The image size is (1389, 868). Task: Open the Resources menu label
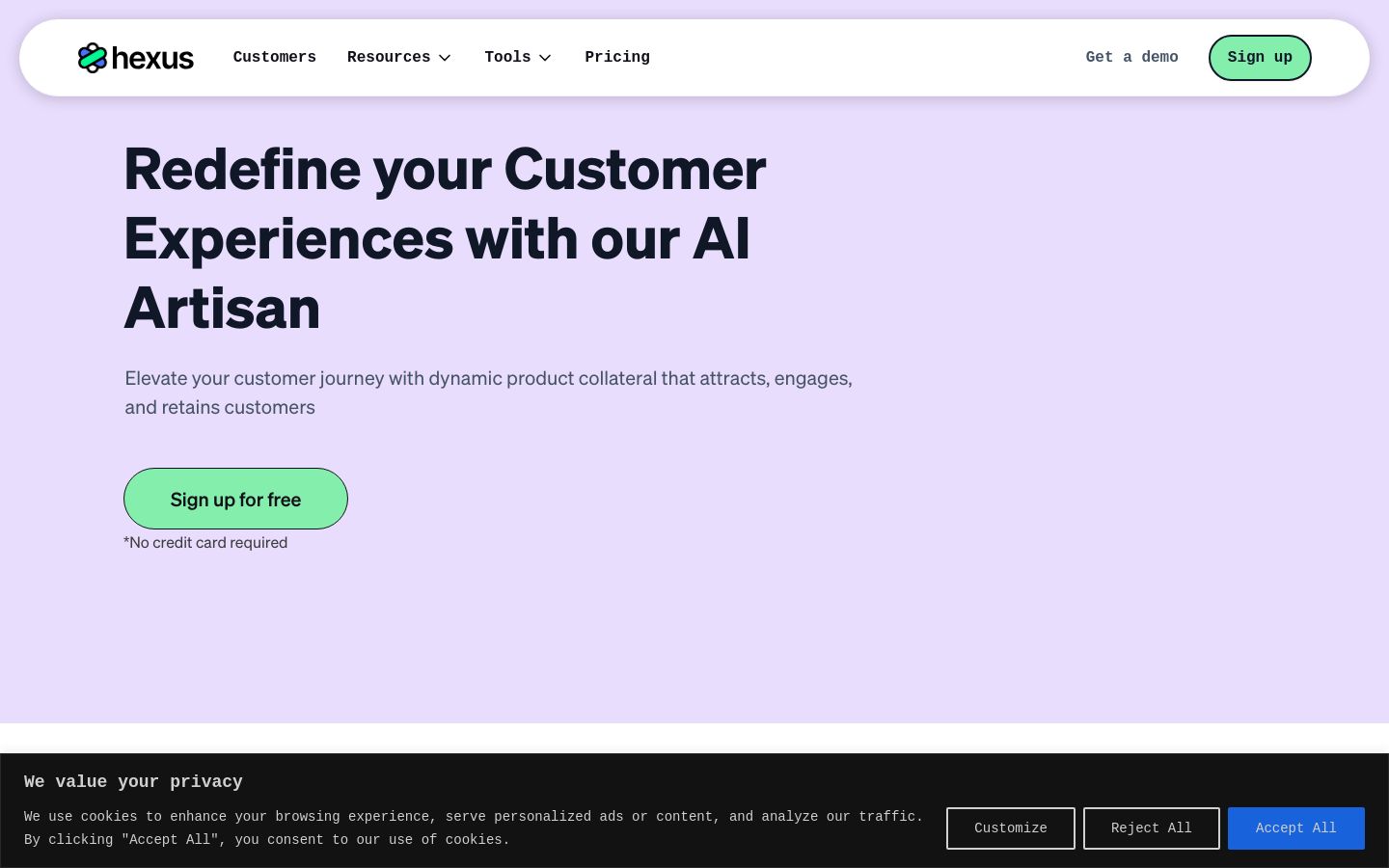point(389,58)
